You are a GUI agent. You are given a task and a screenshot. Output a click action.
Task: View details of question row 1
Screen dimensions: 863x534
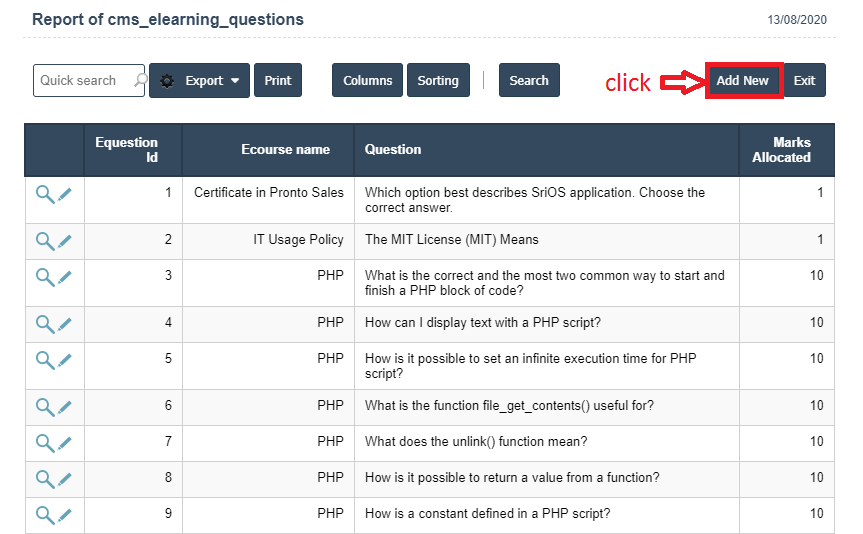point(45,194)
